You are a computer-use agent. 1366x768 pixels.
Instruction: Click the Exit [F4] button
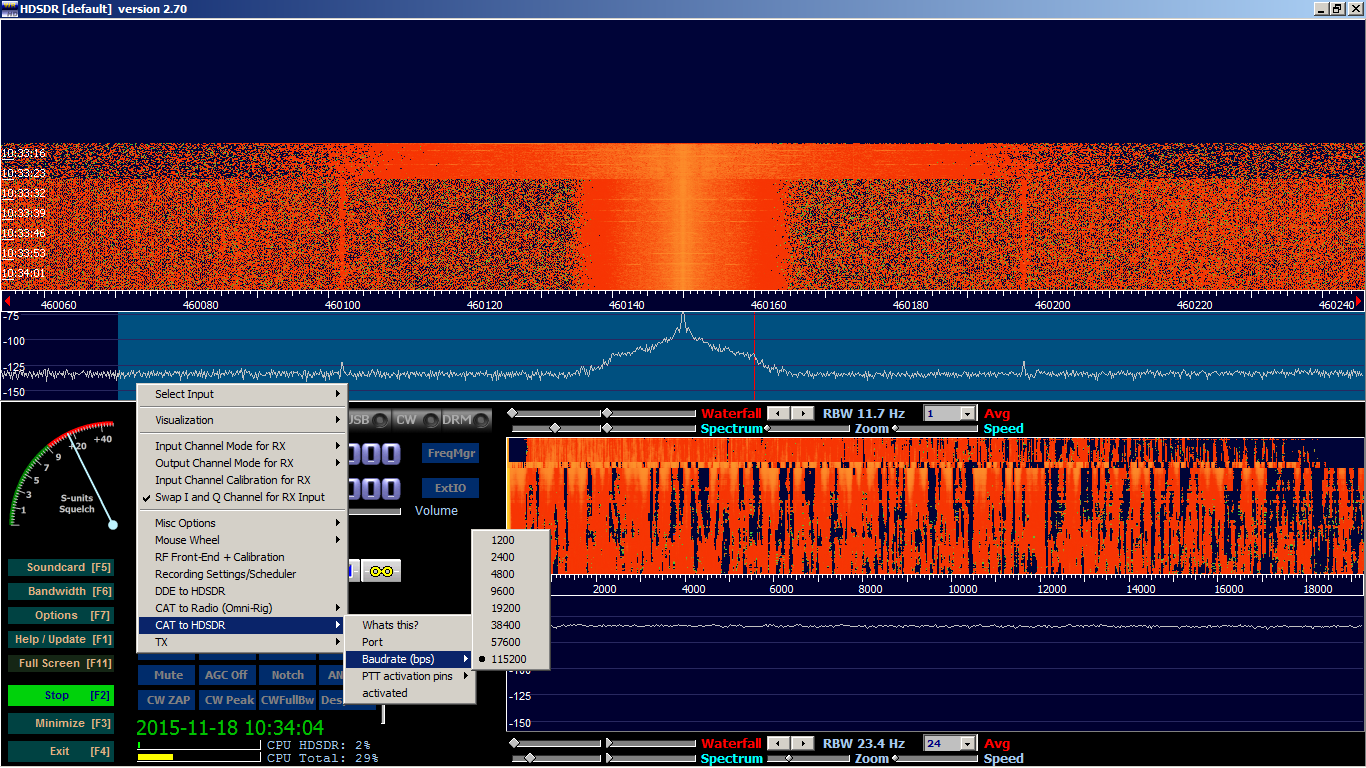(60, 751)
